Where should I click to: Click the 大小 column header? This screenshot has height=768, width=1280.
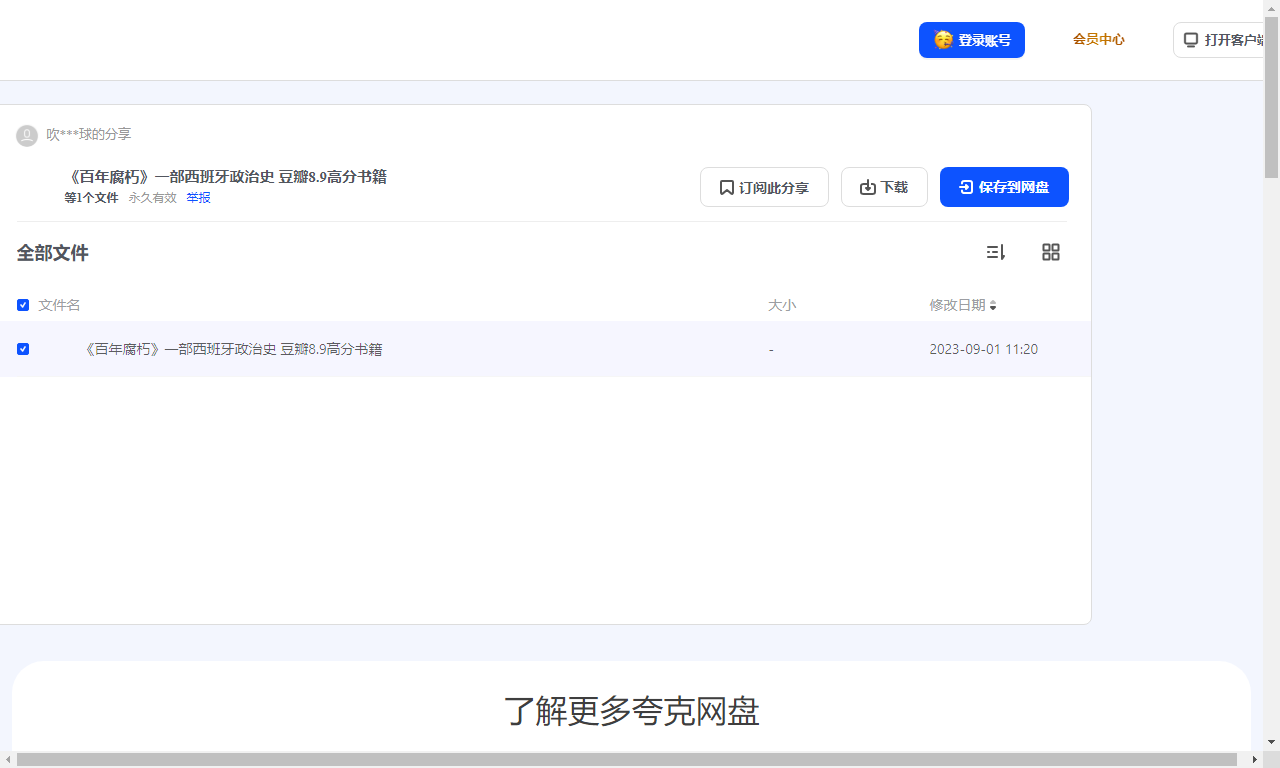coord(782,305)
